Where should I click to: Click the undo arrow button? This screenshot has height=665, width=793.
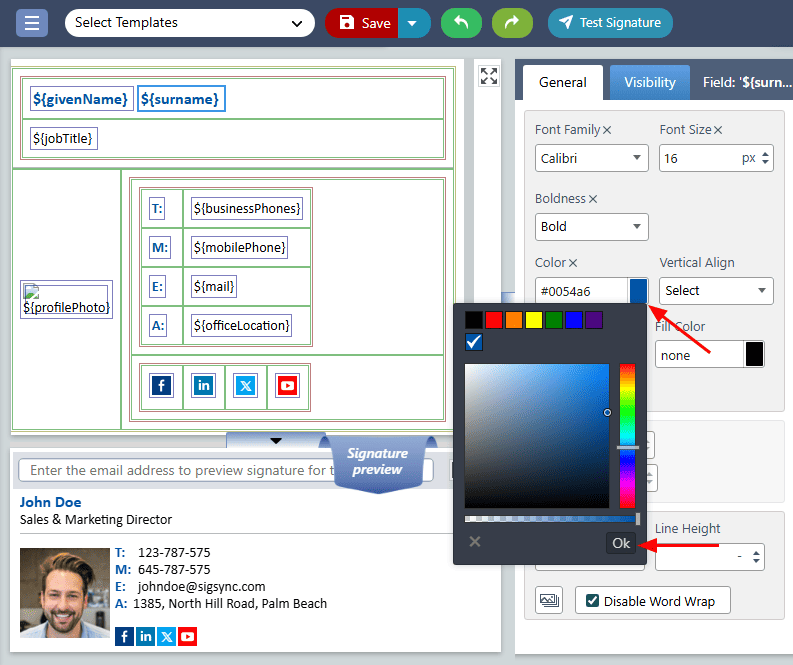coord(461,22)
